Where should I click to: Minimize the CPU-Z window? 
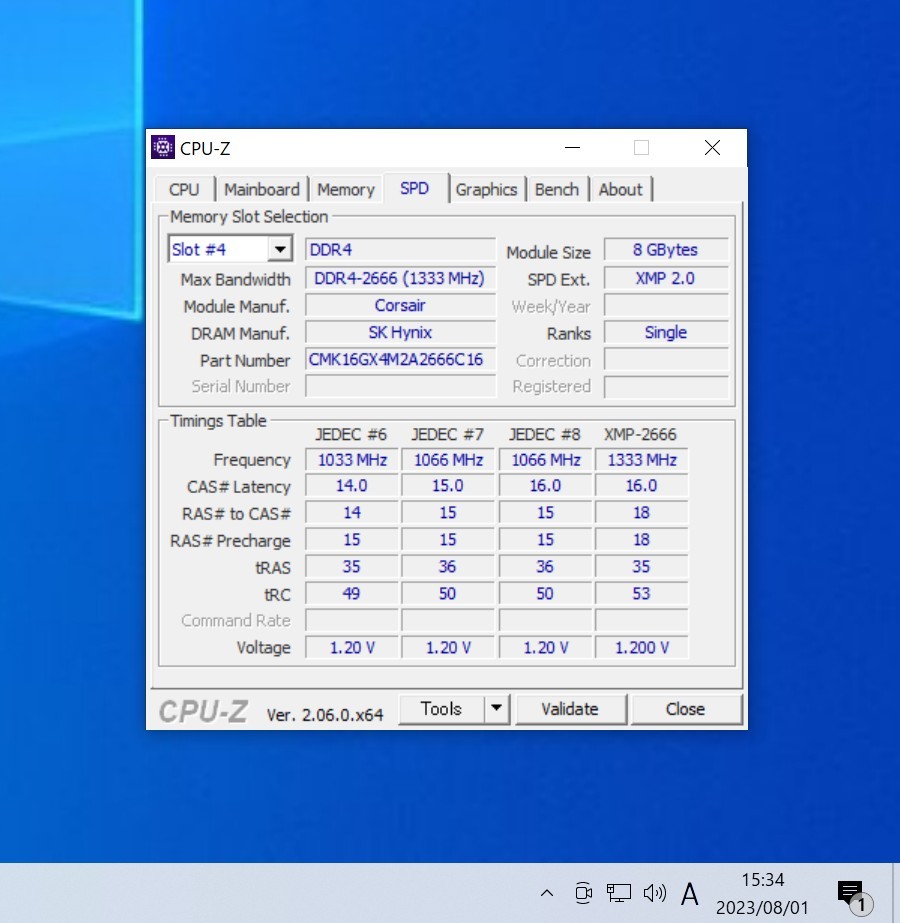573,147
